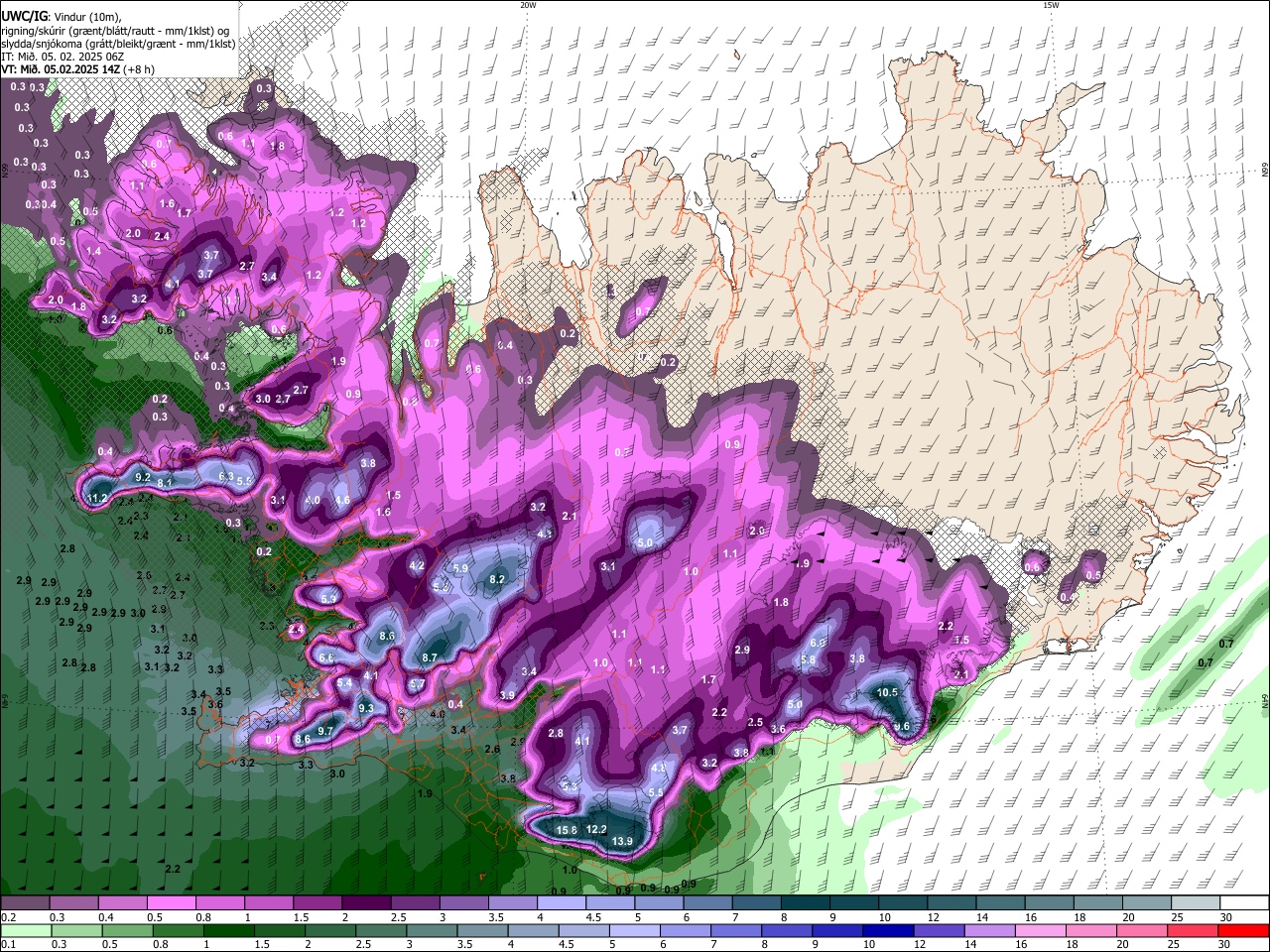Image resolution: width=1270 pixels, height=952 pixels.
Task: Click the 6.6 precipitation value on the map
Action: (x=325, y=657)
